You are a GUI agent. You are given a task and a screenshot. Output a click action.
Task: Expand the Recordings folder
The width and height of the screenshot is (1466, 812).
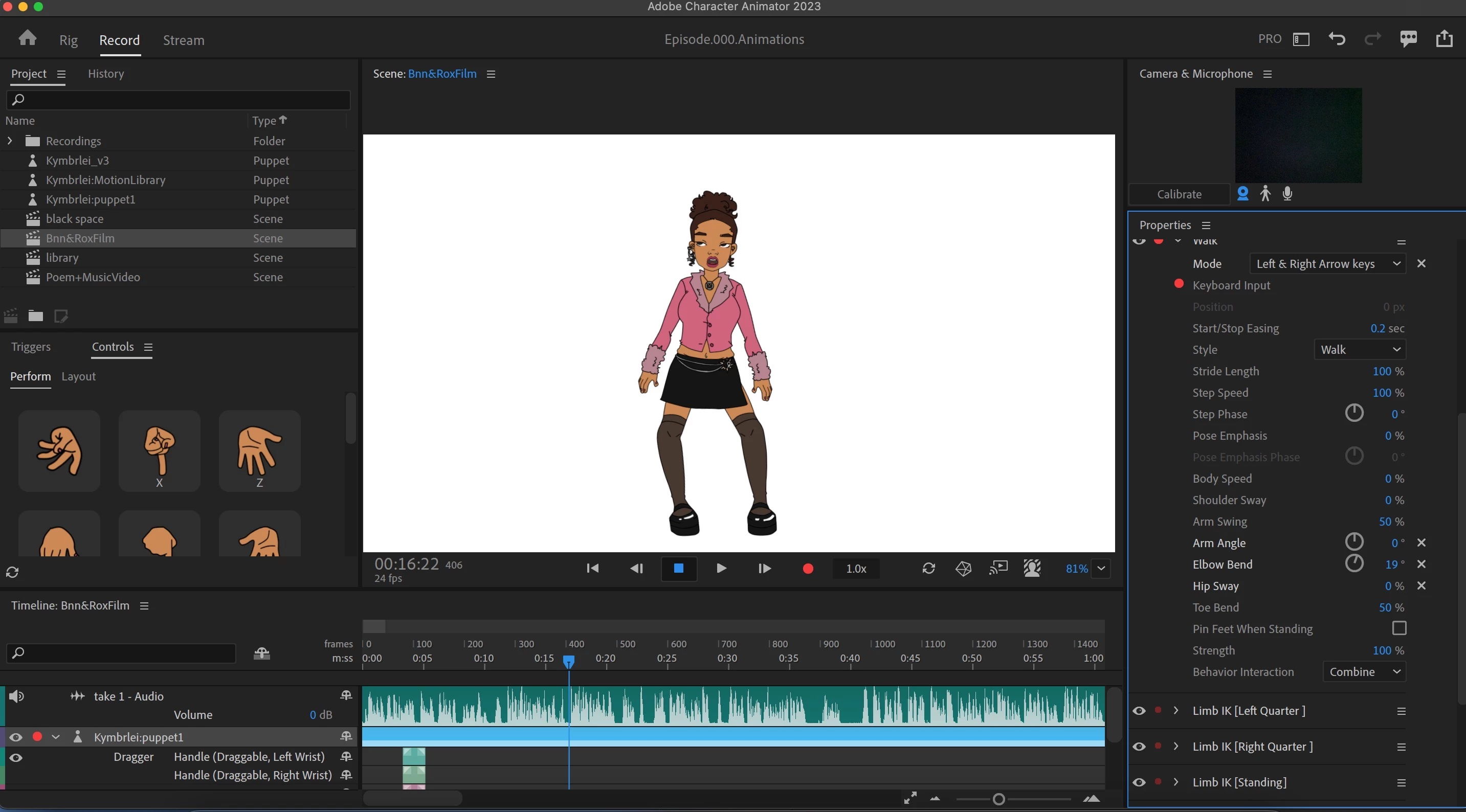[10, 141]
